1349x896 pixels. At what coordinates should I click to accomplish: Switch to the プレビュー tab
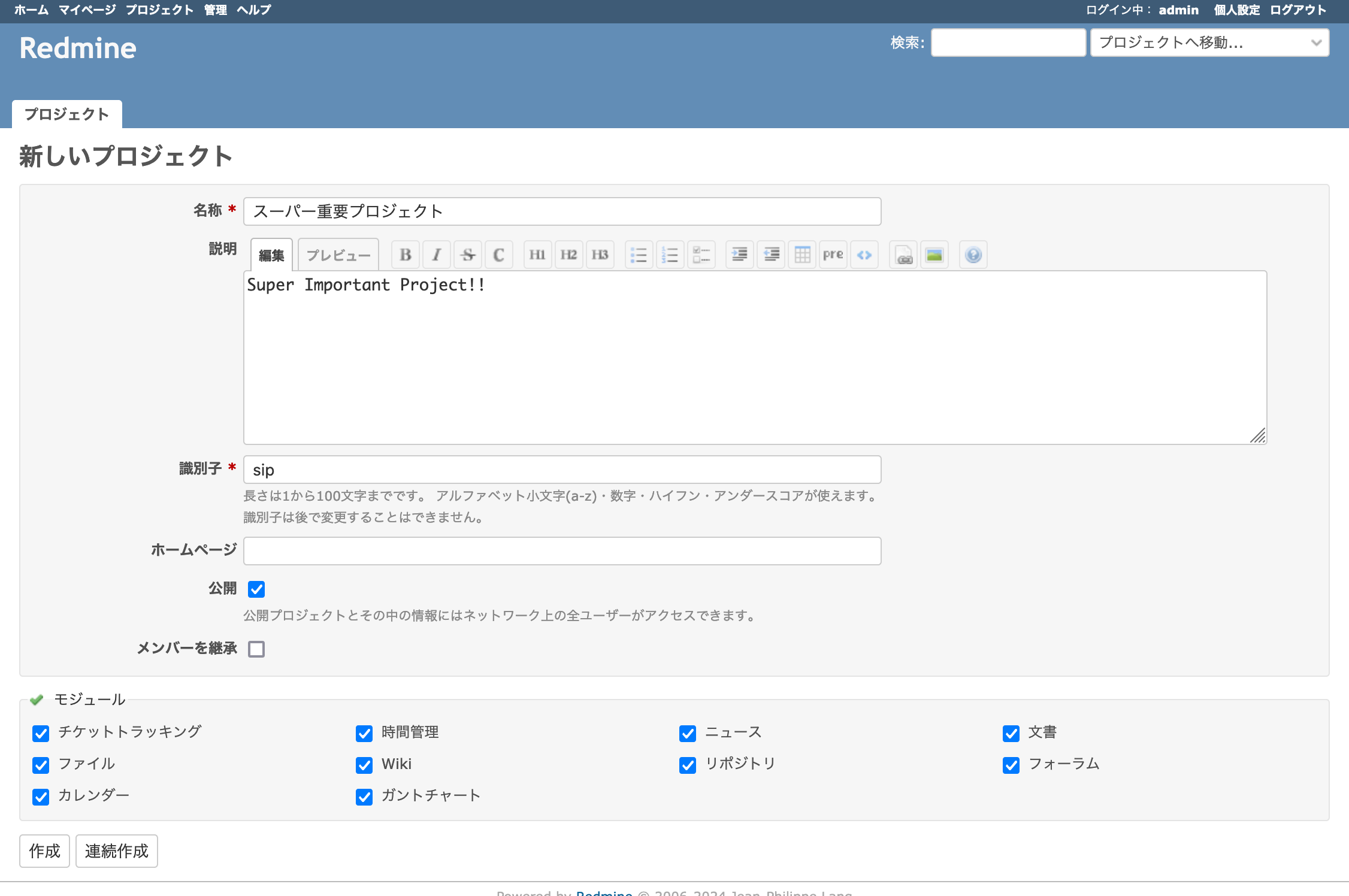(338, 254)
